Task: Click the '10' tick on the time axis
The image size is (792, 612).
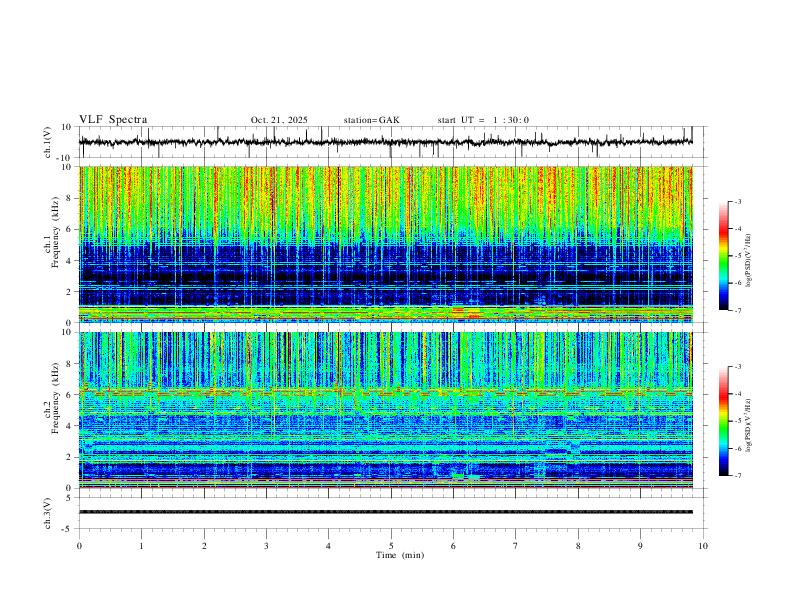Action: (x=703, y=546)
